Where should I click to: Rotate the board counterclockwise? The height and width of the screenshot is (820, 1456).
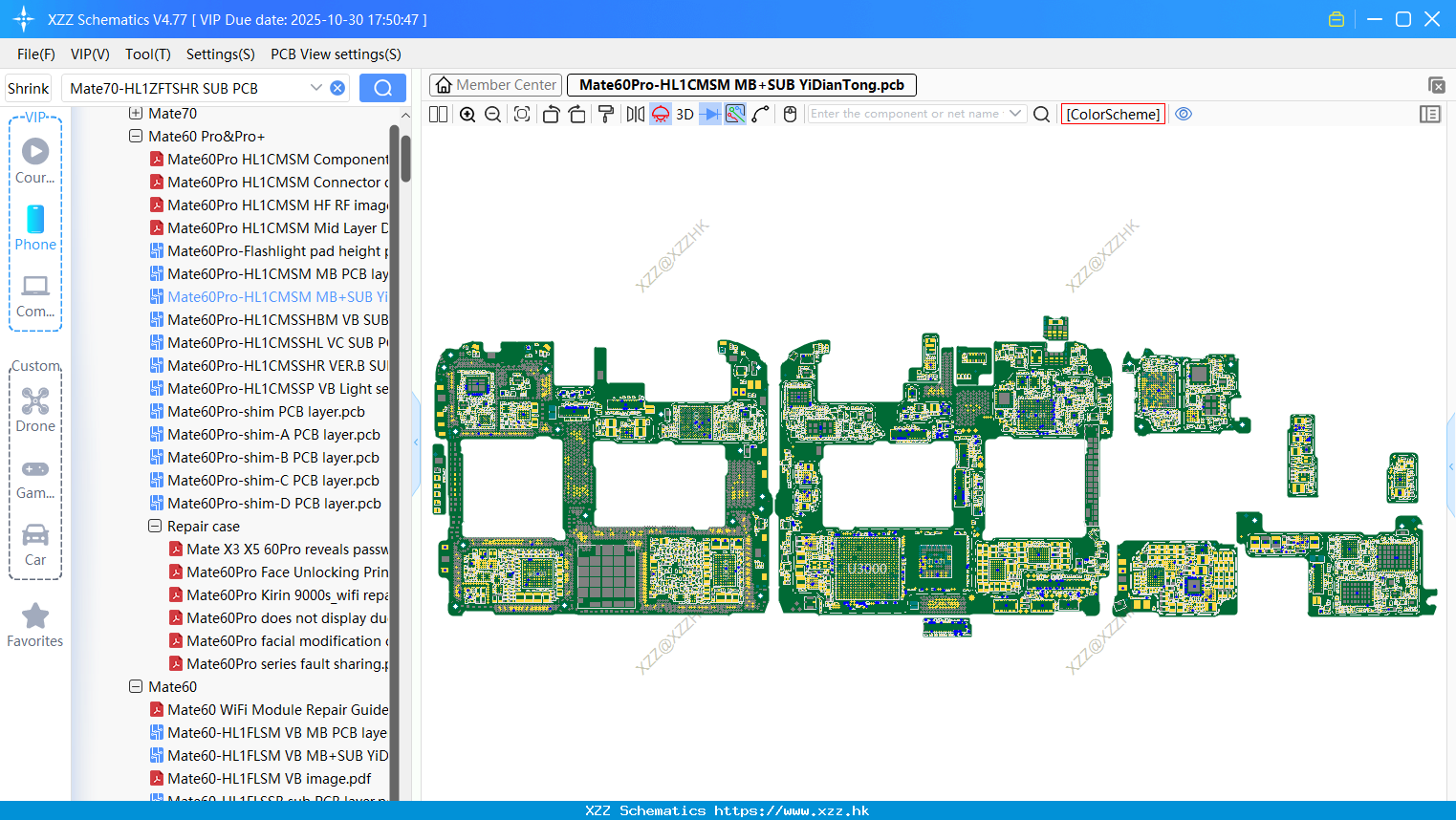551,114
